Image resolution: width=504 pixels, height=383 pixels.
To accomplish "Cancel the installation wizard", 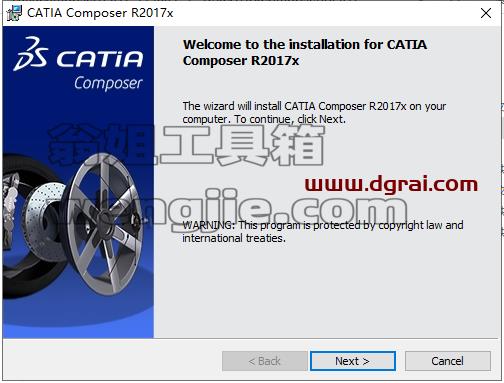I will (448, 361).
